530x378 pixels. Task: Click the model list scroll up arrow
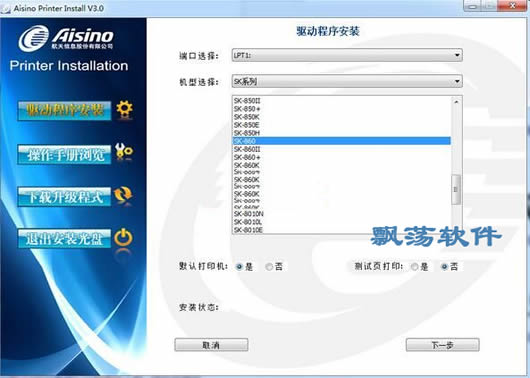[x=456, y=102]
